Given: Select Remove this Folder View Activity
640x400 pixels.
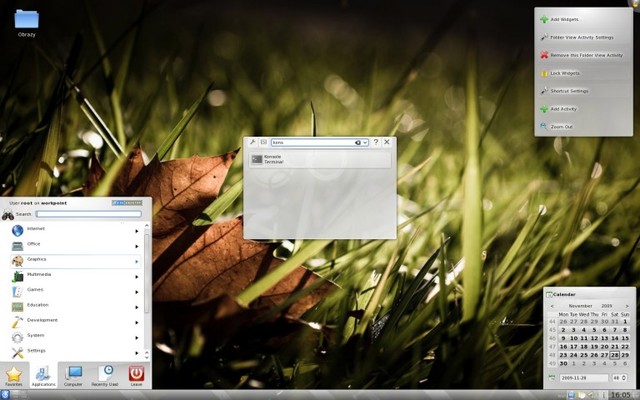Looking at the screenshot, I should tap(583, 55).
